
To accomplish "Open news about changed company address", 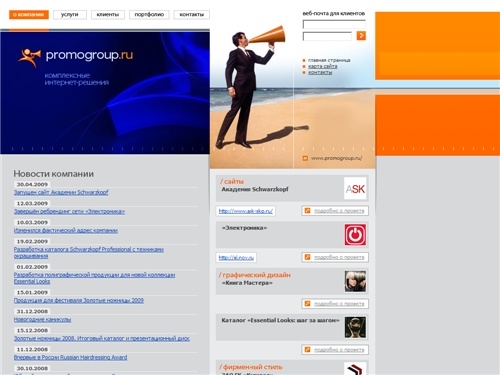I will click(x=66, y=230).
